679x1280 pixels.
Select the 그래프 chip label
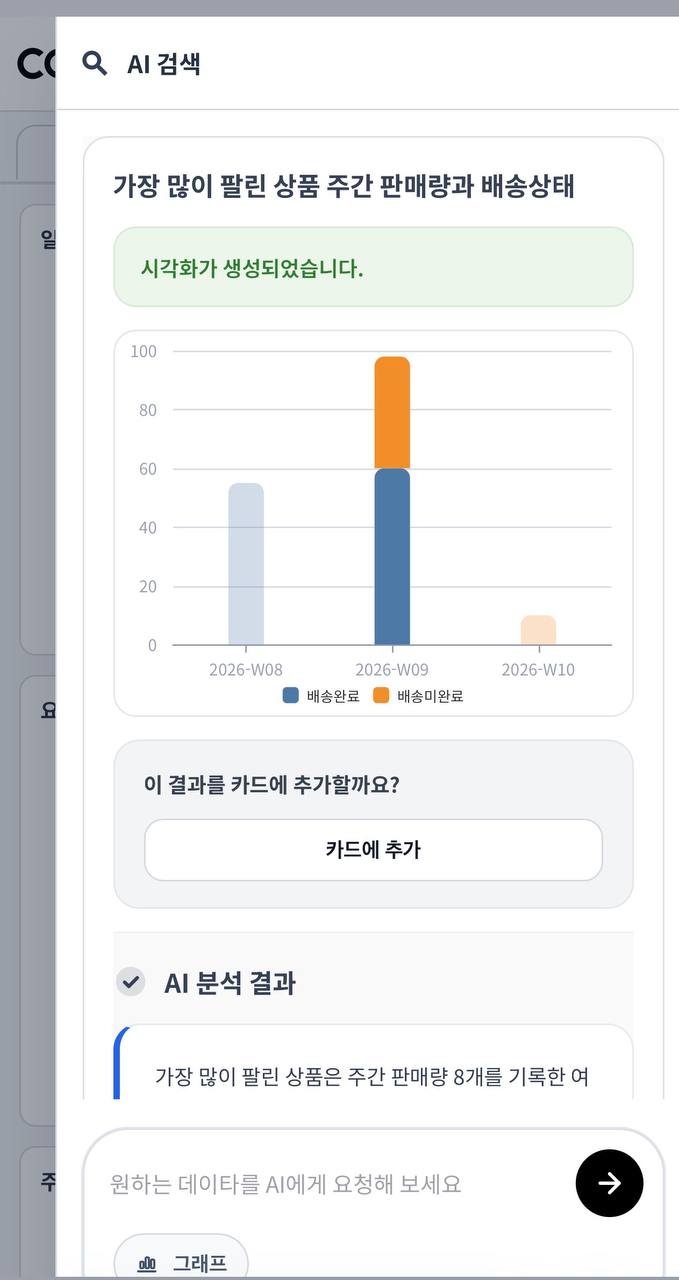200,1263
